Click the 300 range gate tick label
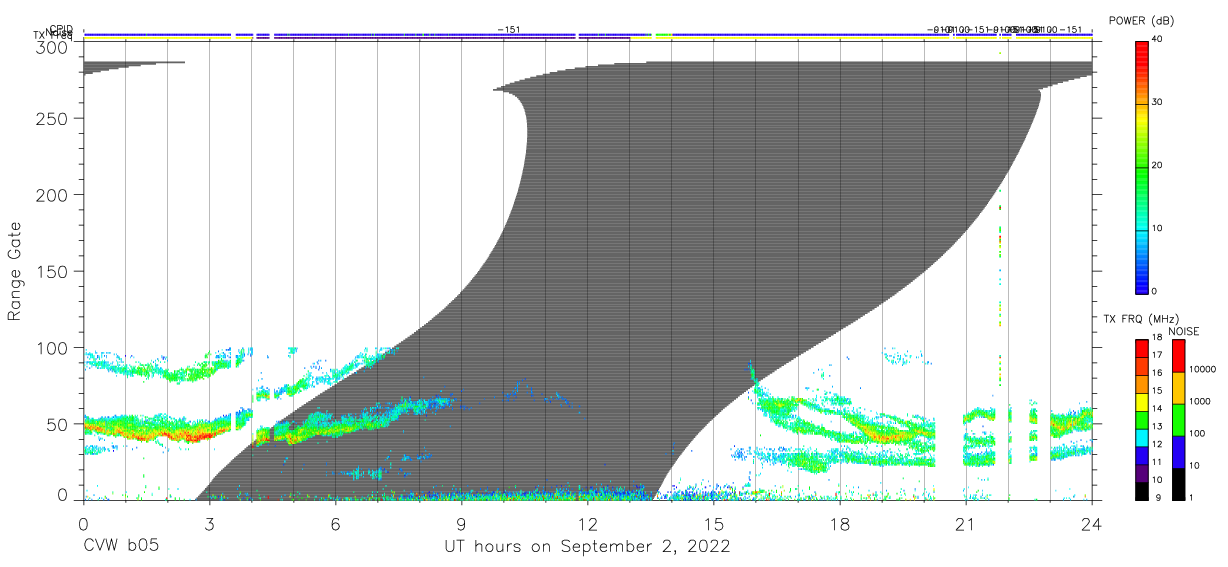 click(x=53, y=48)
